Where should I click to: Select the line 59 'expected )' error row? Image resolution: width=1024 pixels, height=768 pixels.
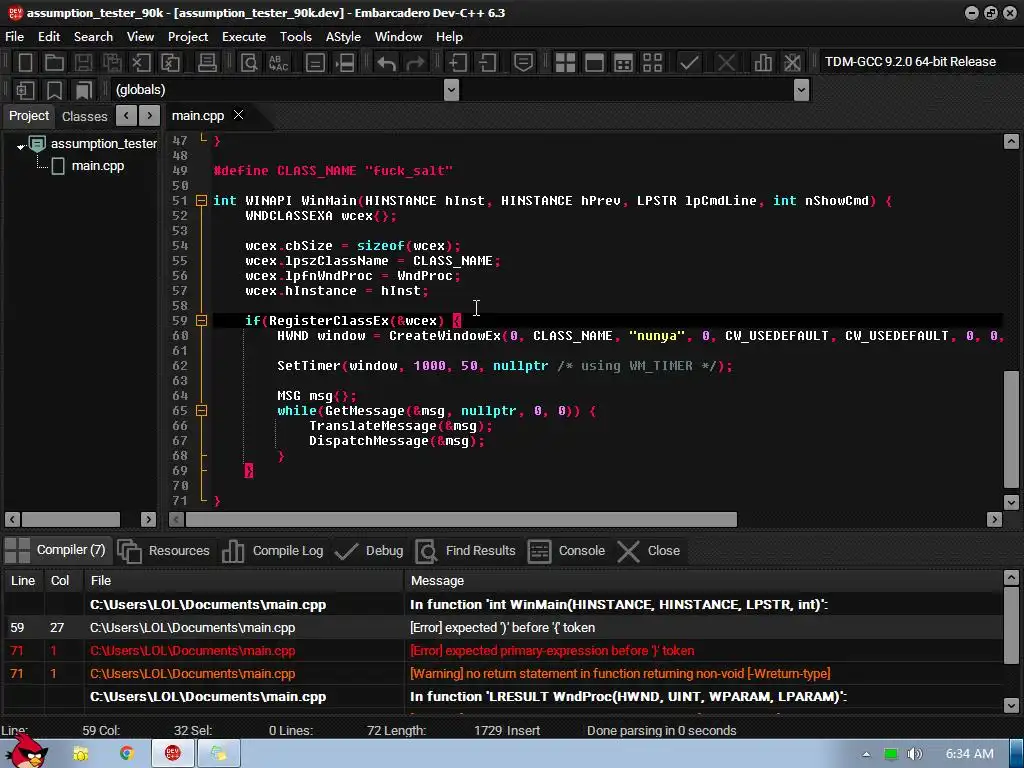click(503, 628)
